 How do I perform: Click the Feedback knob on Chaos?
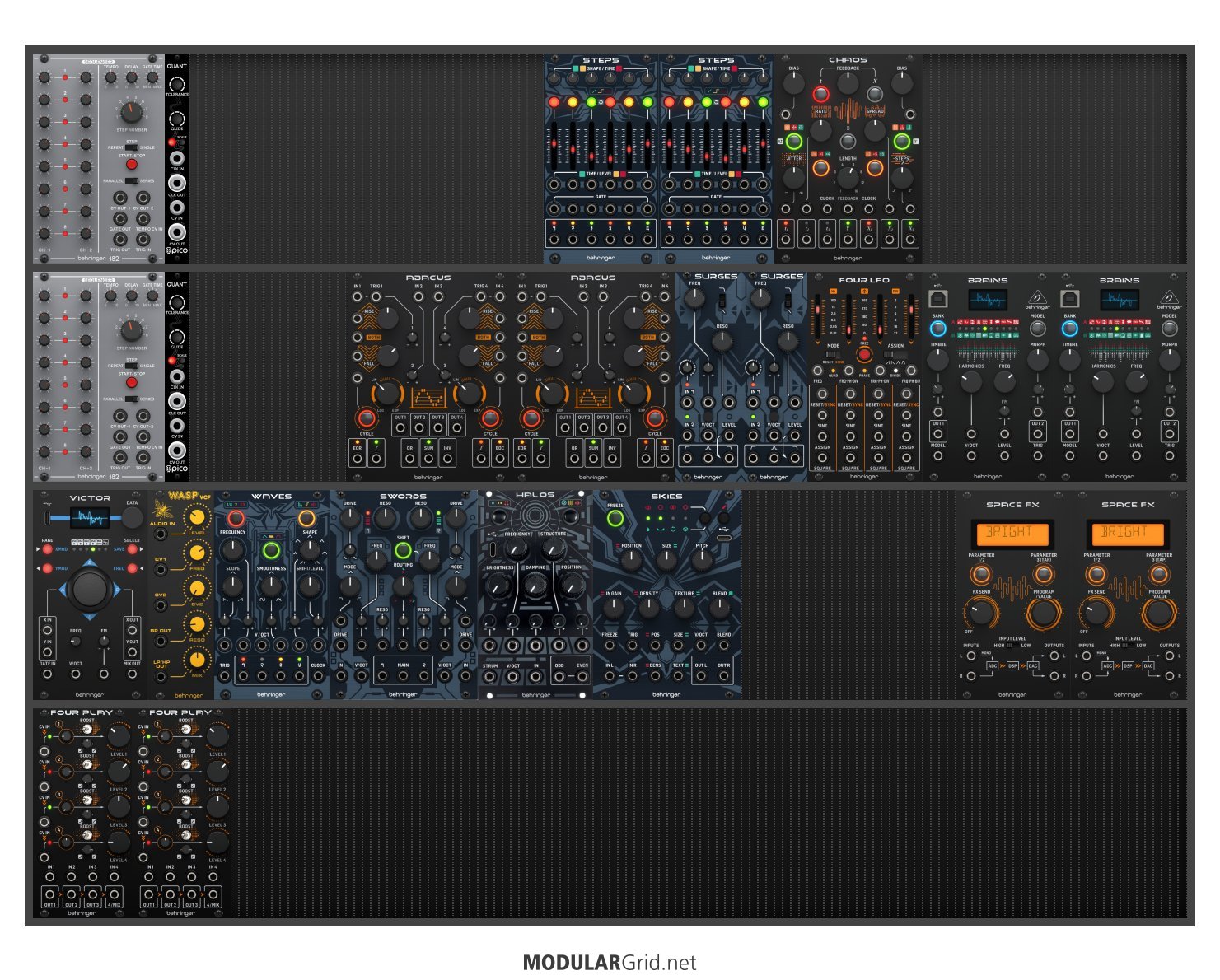point(848,84)
